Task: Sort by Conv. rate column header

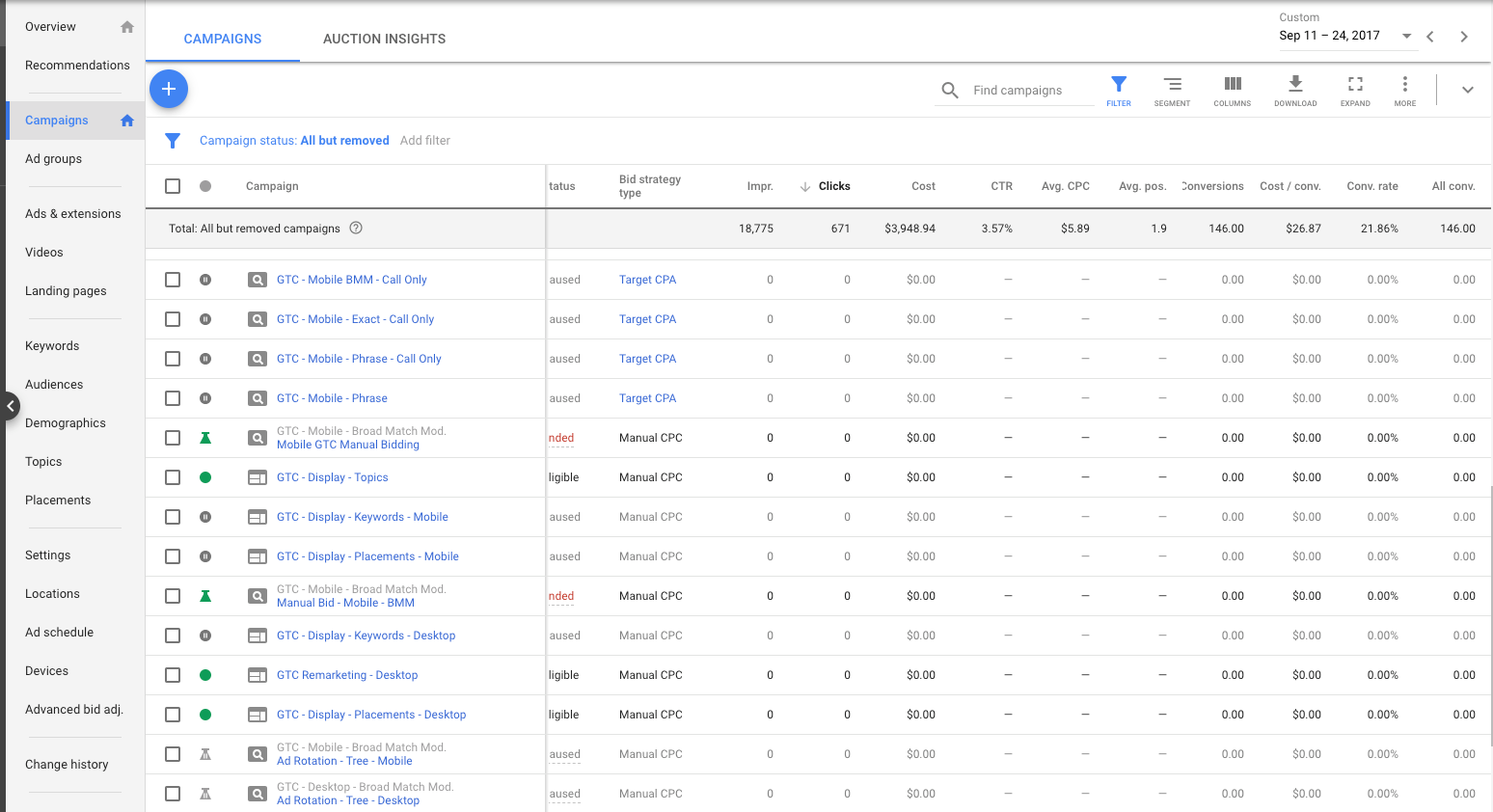Action: tap(1372, 186)
